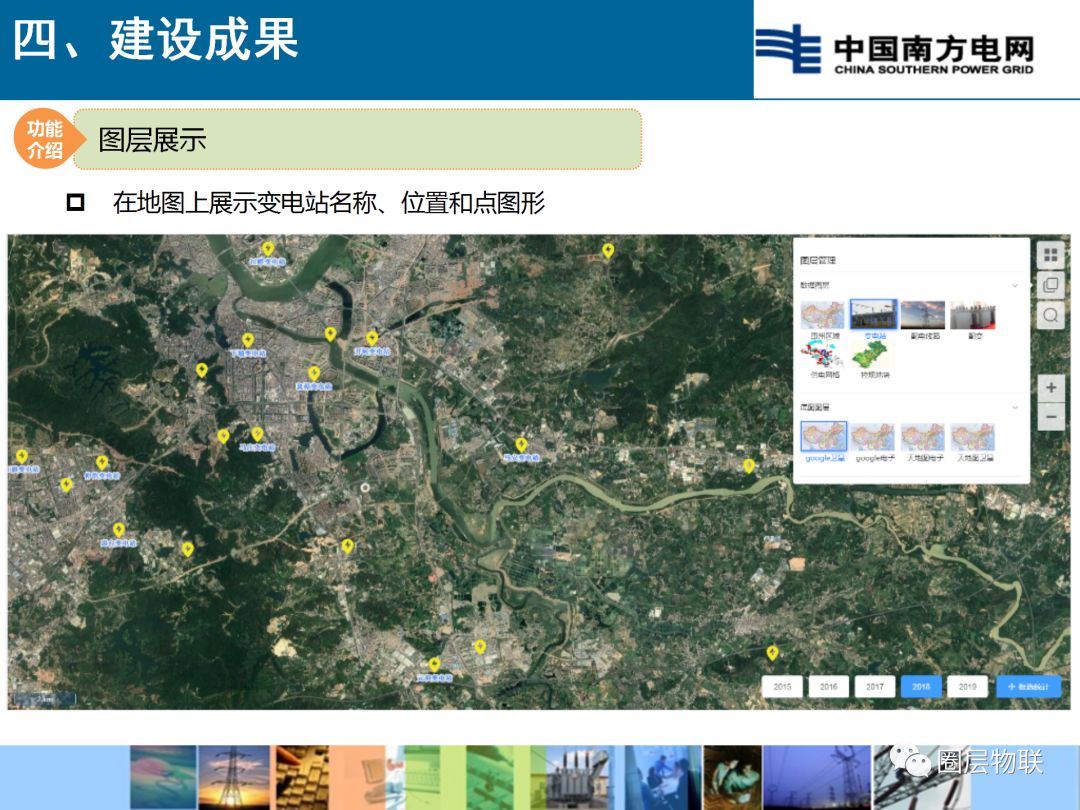
Task: Select the white transformer equipment layer thumbnail
Action: (973, 315)
